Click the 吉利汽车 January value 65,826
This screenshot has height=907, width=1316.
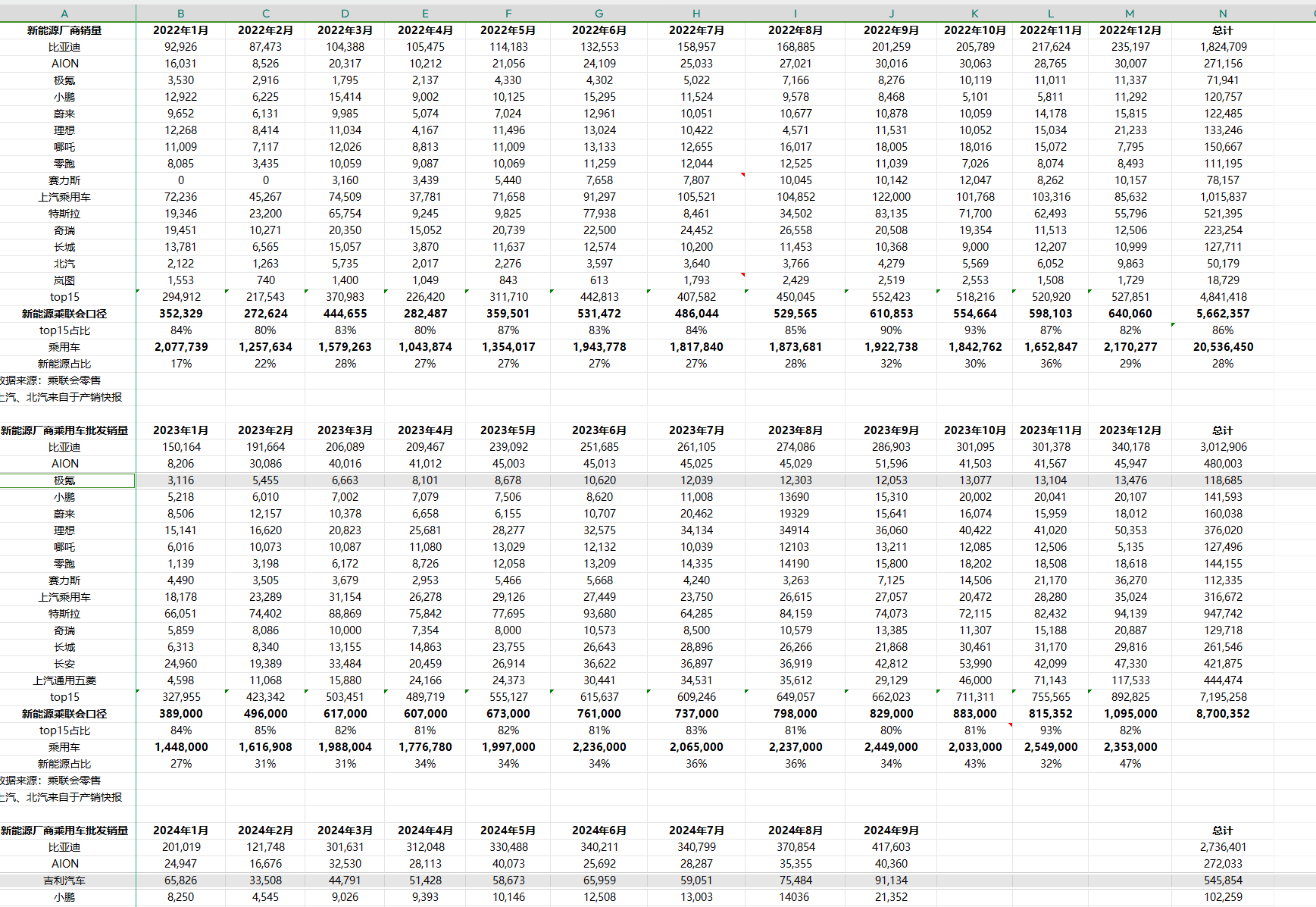[x=181, y=880]
